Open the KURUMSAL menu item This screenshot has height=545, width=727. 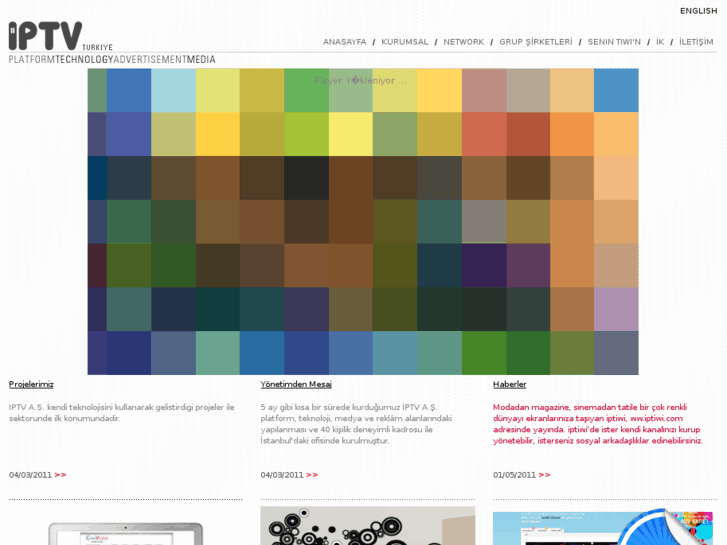pyautogui.click(x=405, y=42)
